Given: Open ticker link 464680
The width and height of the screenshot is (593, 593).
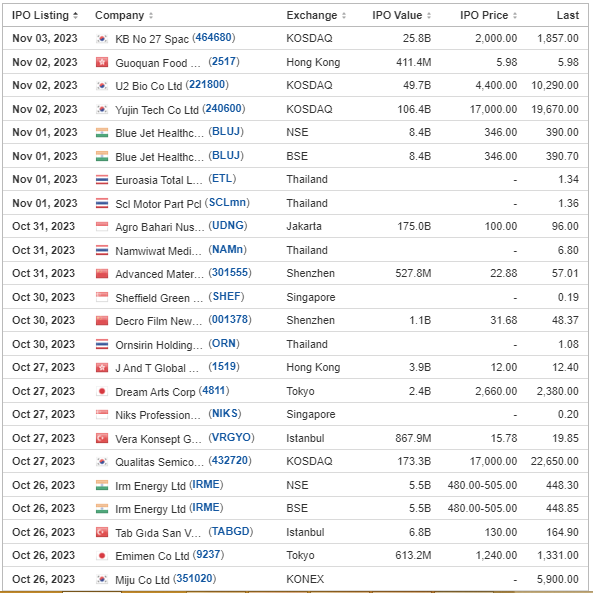Looking at the screenshot, I should coord(214,37).
